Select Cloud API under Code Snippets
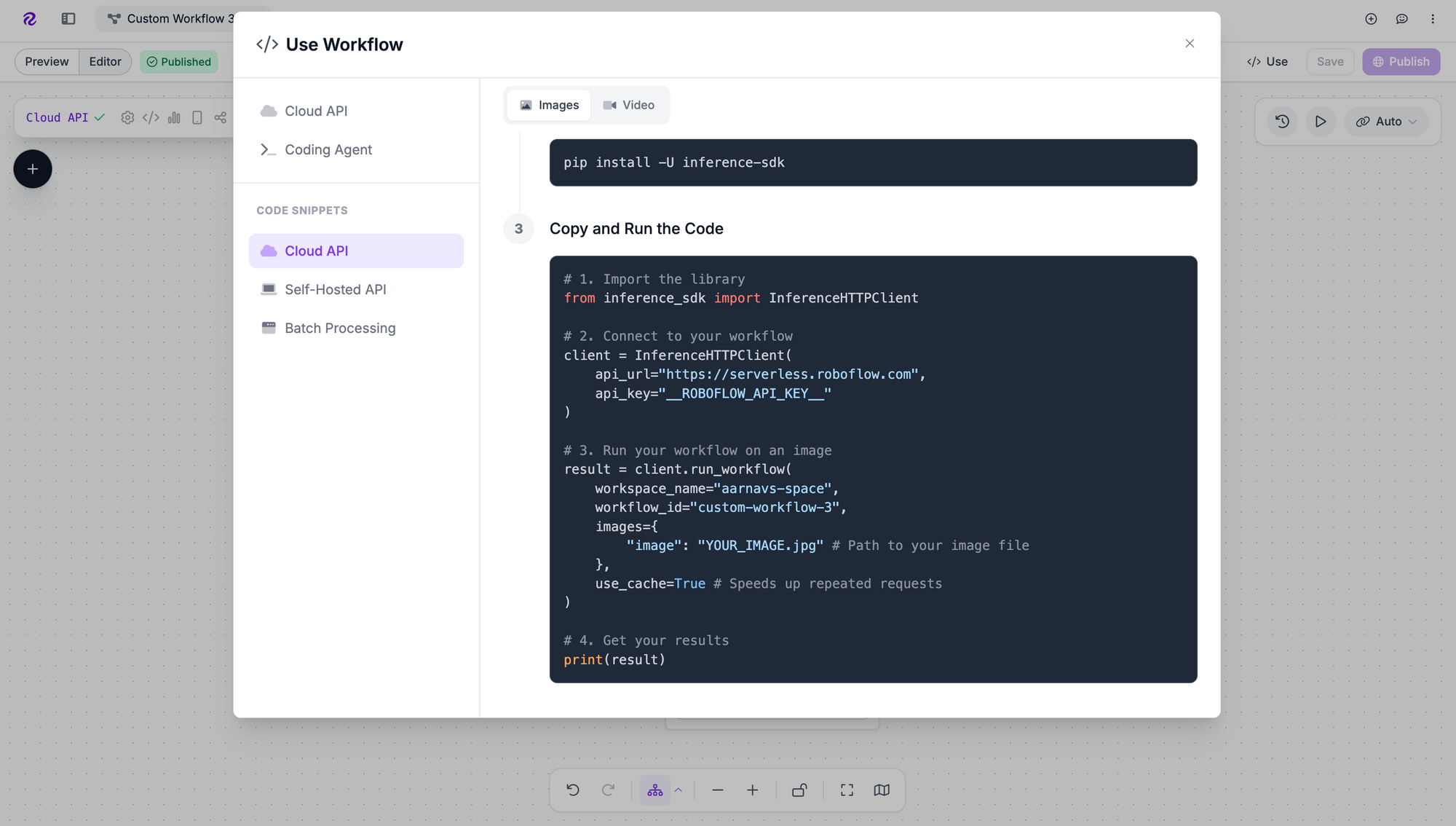This screenshot has height=826, width=1456. click(x=356, y=251)
